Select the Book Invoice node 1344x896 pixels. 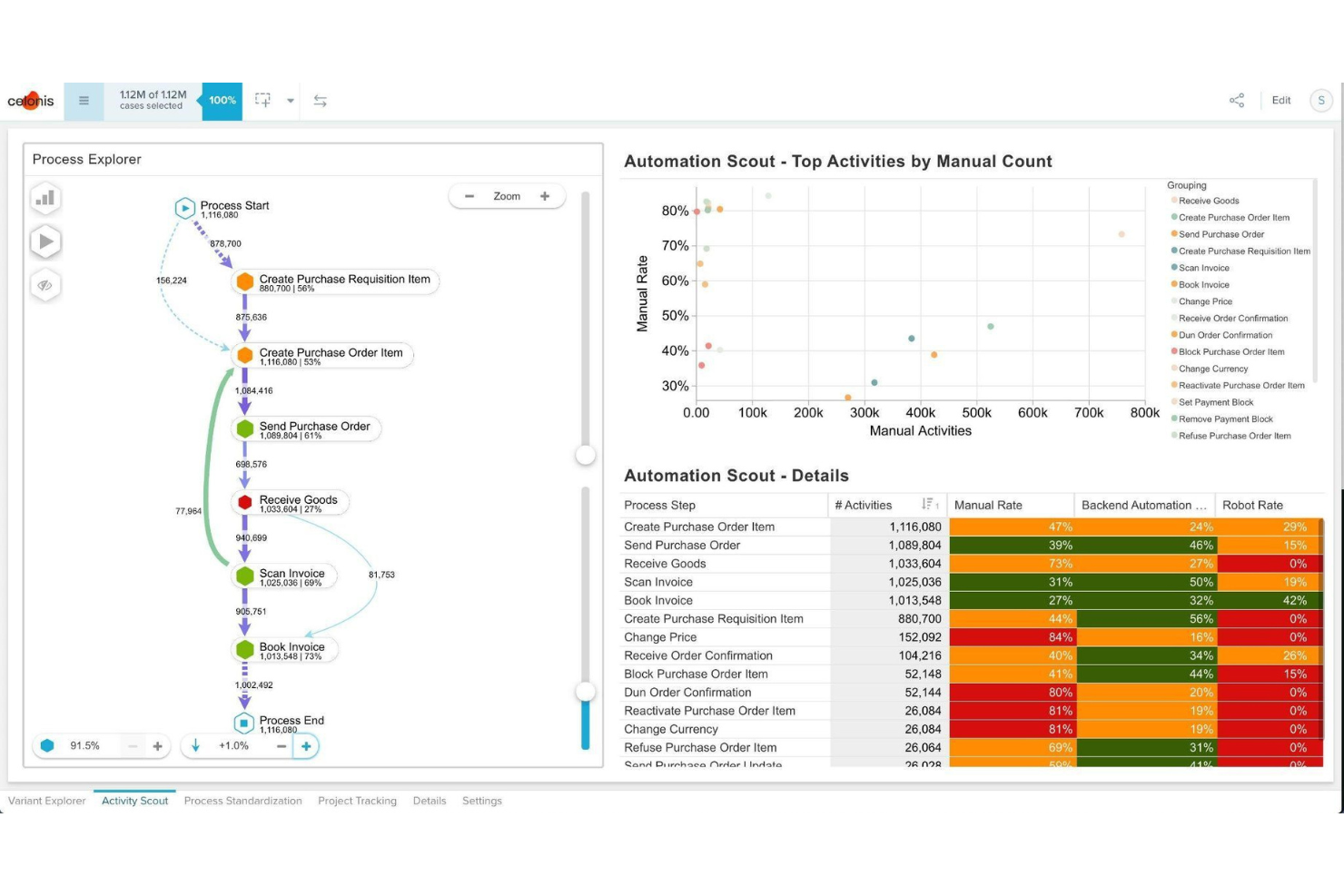coord(284,649)
